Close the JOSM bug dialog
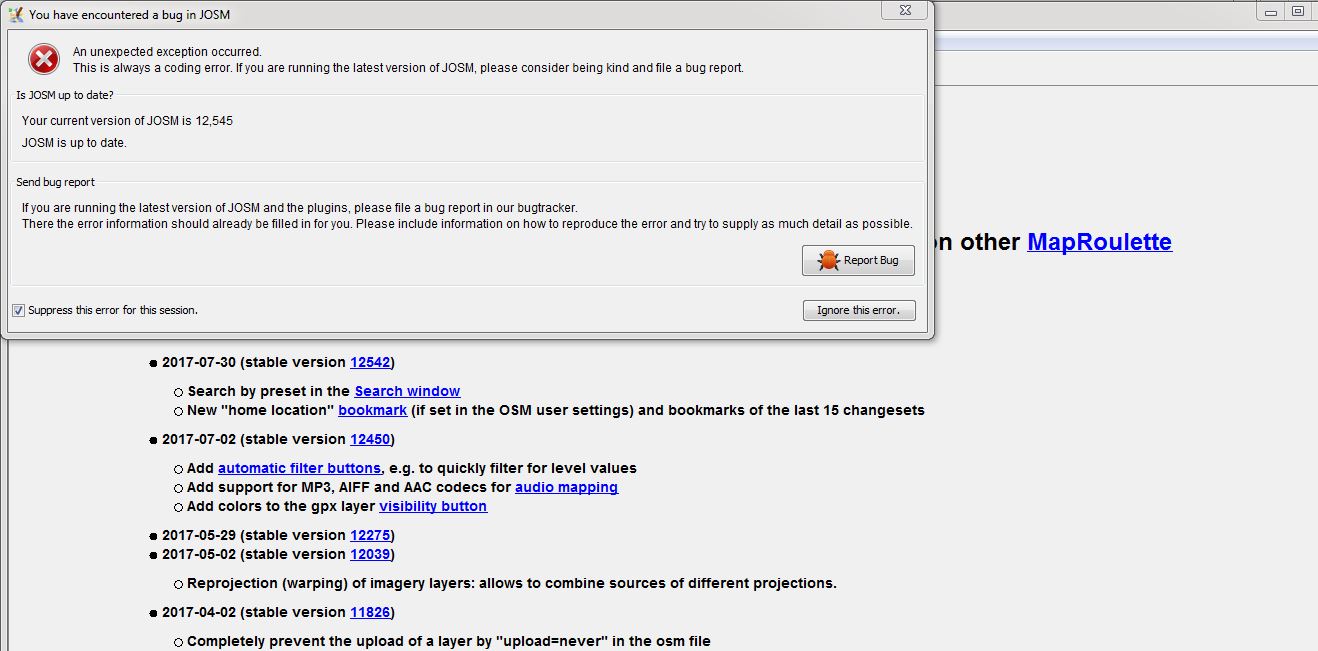Viewport: 1318px width, 651px height. [x=903, y=11]
